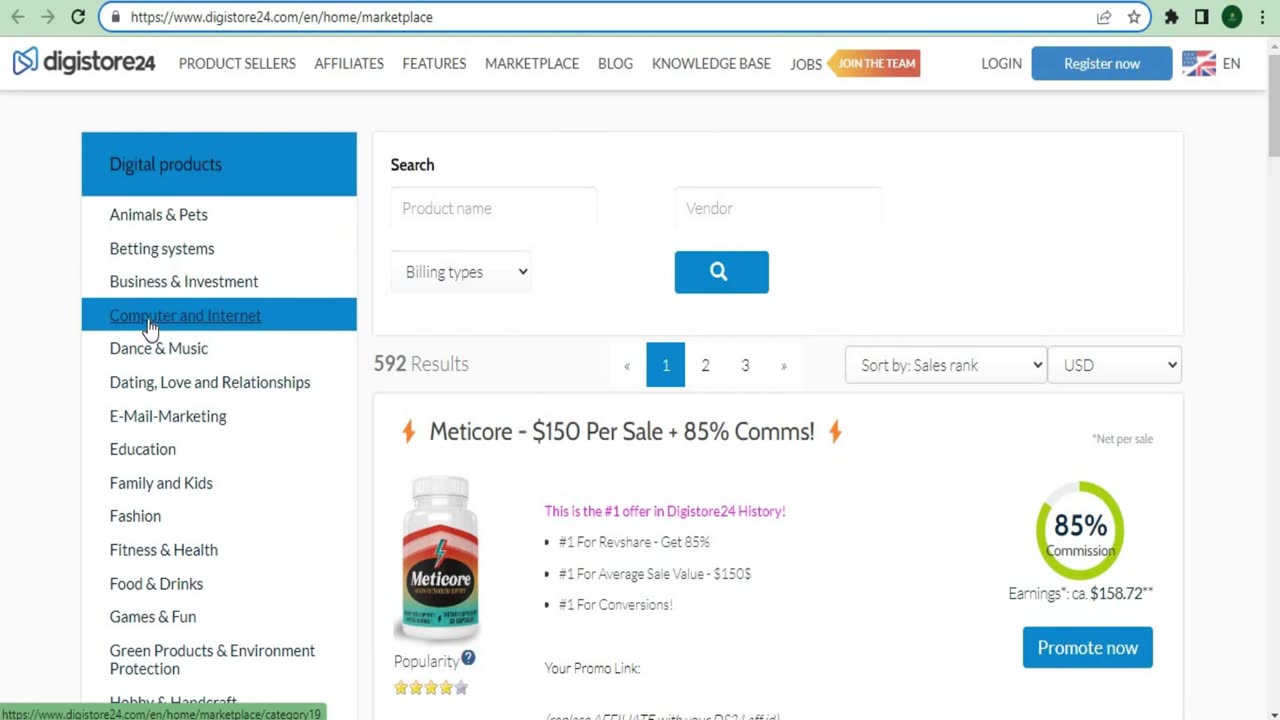Click the 592 Results count text
Image resolution: width=1280 pixels, height=720 pixels.
coord(421,364)
